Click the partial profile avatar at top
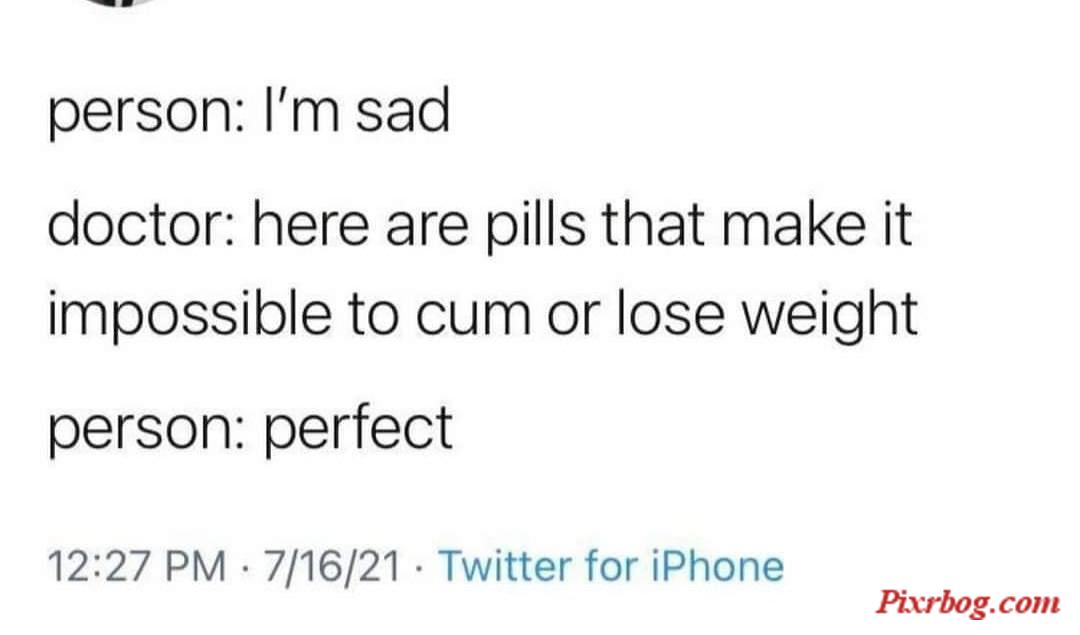Viewport: 1080px width, 635px height. click(x=121, y=2)
